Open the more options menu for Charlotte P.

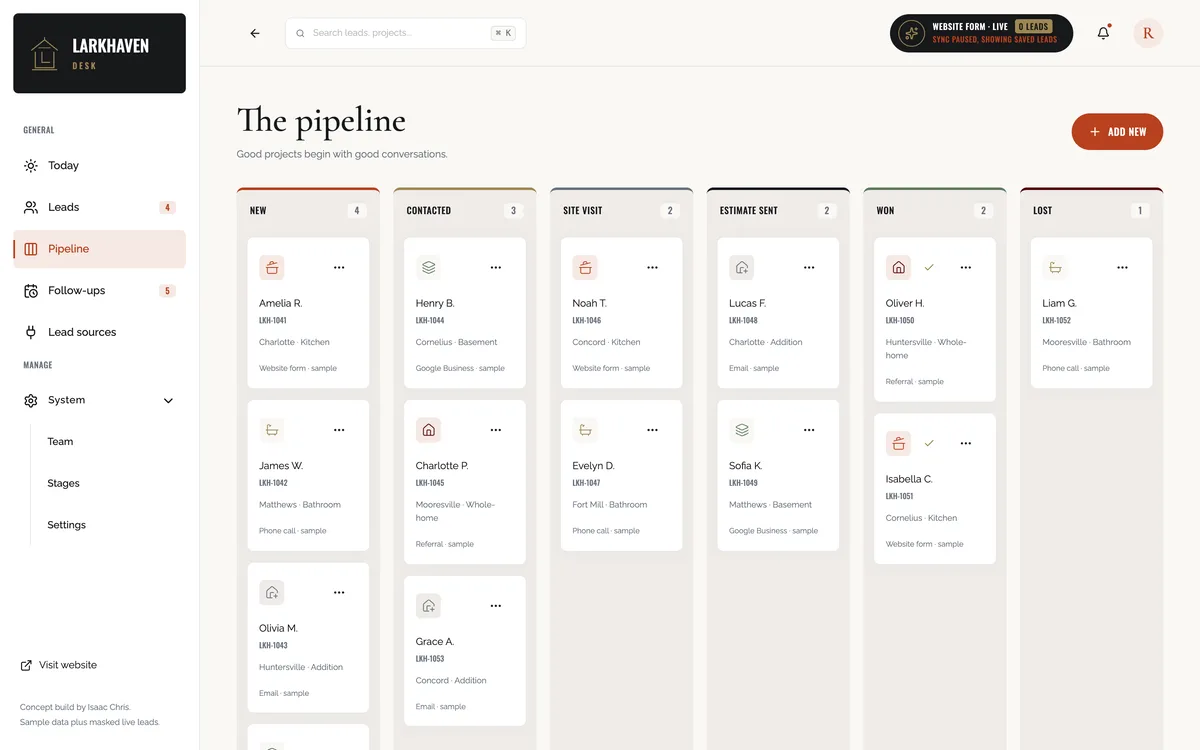point(496,430)
